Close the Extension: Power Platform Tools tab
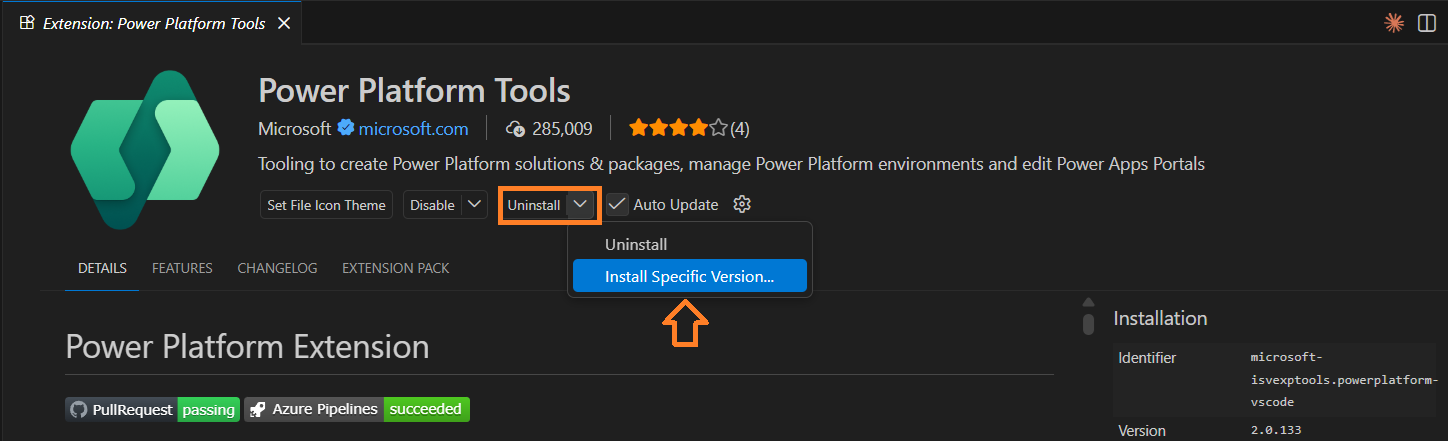The image size is (1448, 441). coord(283,23)
